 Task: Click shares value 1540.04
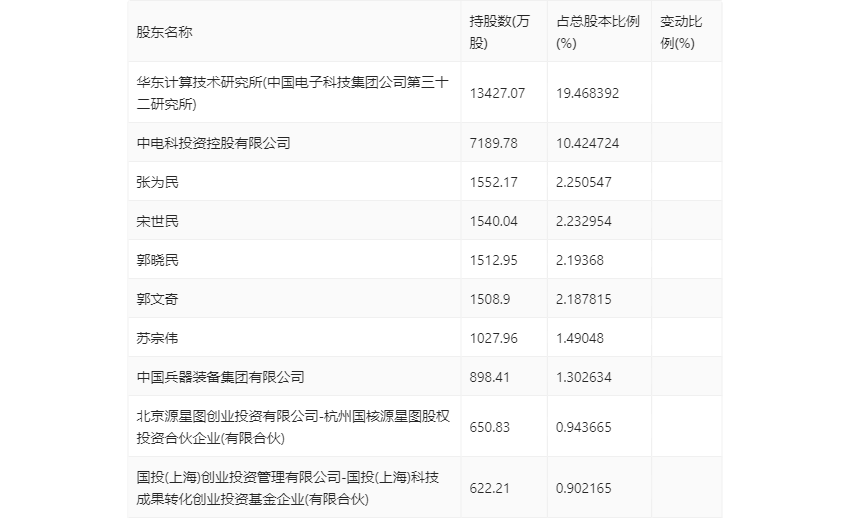[x=493, y=221]
